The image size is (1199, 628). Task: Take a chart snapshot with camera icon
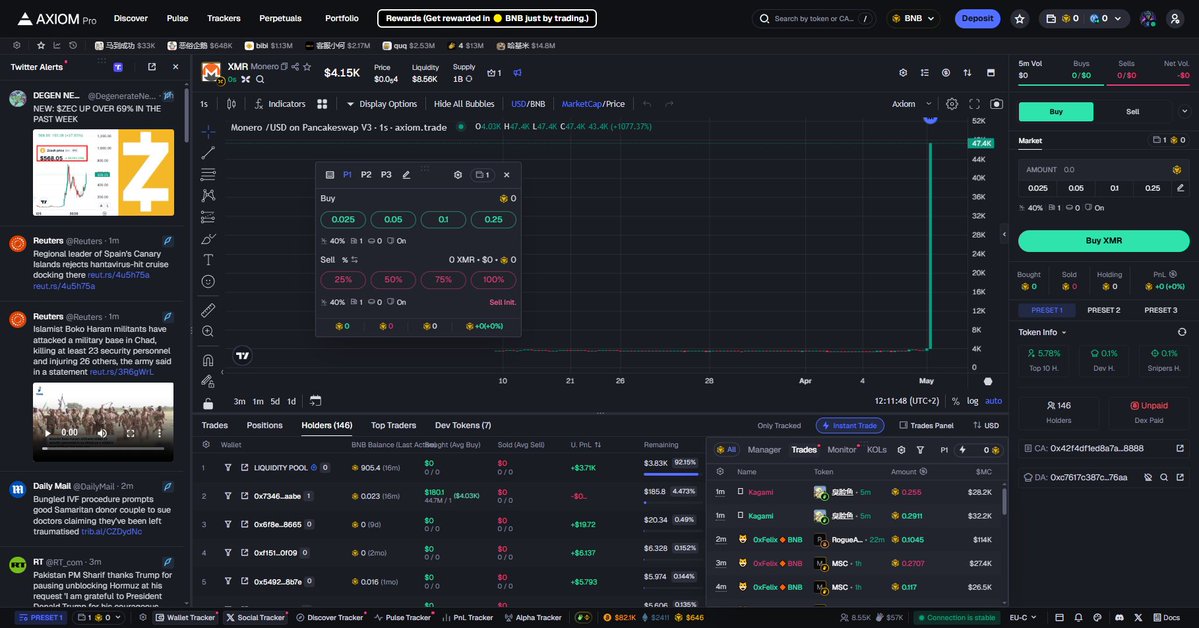(x=996, y=104)
